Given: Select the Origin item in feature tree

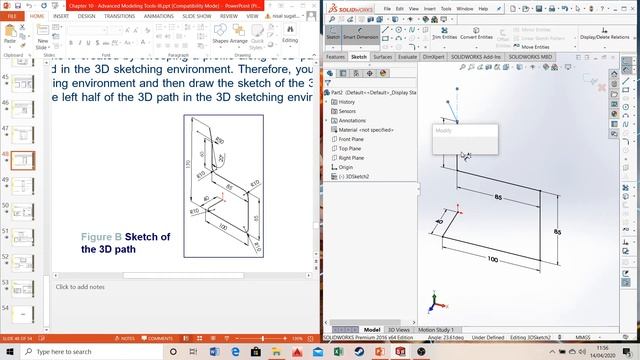Looking at the screenshot, I should pos(345,167).
